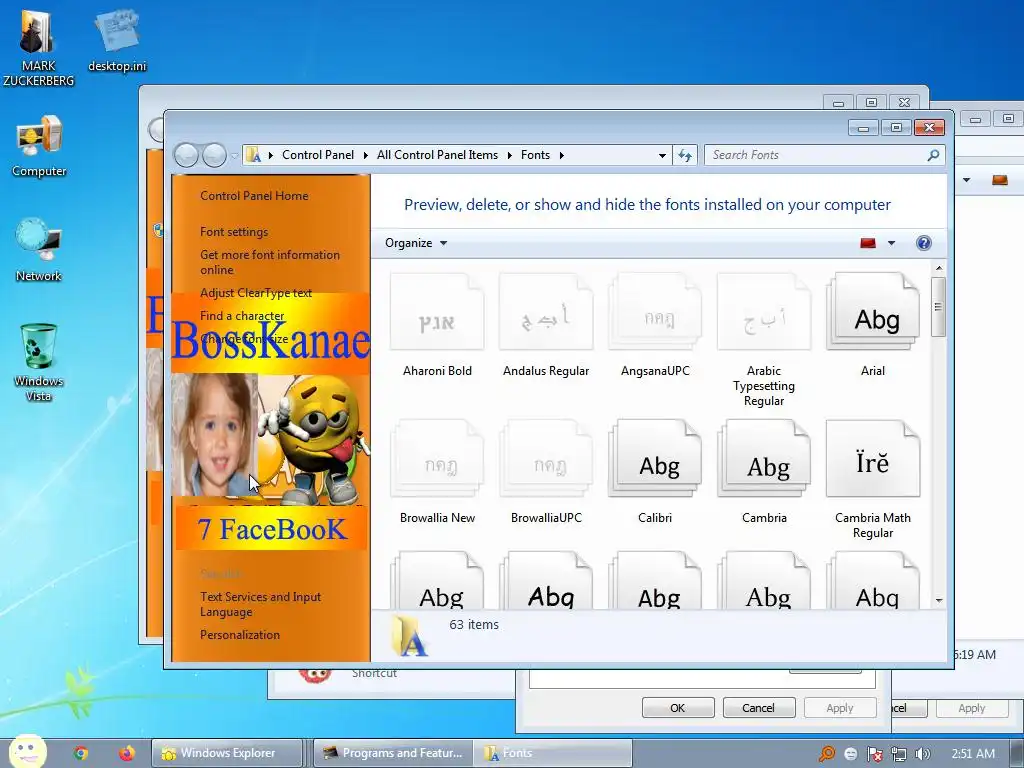
Task: Open the Personalization link
Action: (240, 635)
